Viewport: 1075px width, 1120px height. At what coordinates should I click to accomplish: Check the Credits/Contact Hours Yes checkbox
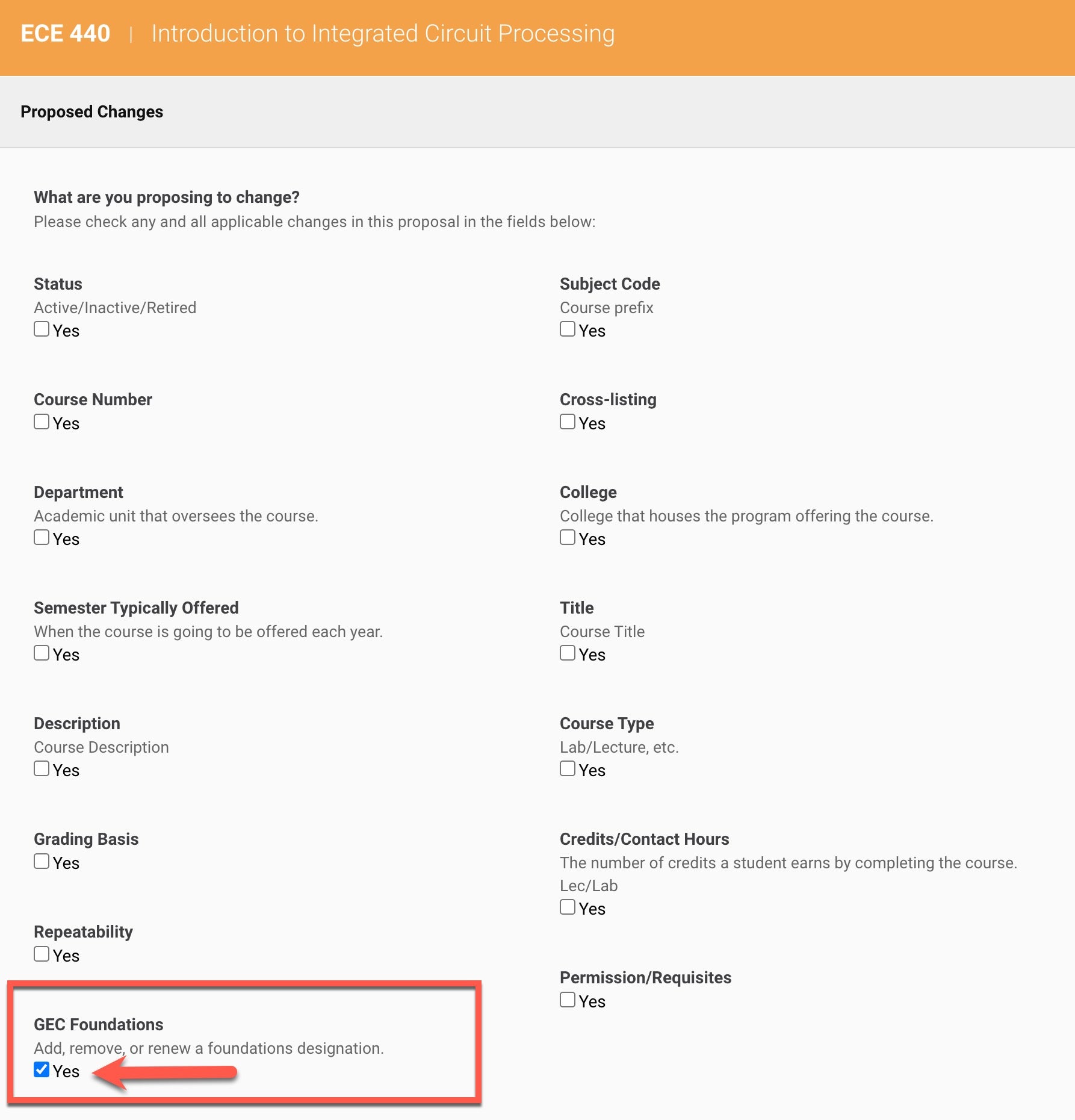pyautogui.click(x=568, y=907)
